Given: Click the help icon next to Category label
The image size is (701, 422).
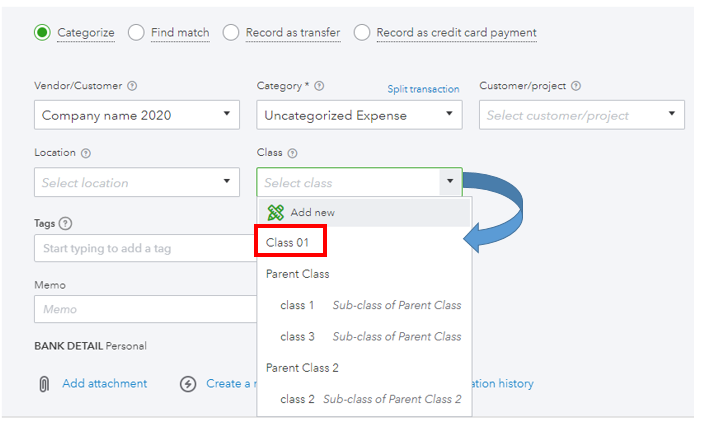Looking at the screenshot, I should click(x=319, y=86).
